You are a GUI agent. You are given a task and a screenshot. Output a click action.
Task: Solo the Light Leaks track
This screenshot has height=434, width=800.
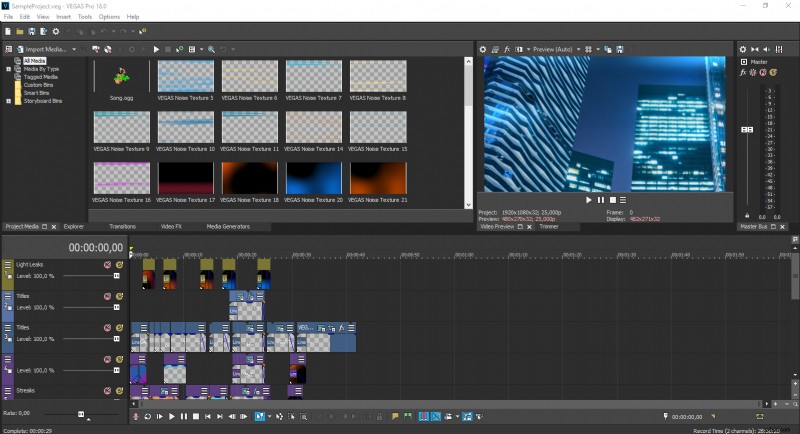[x=119, y=265]
